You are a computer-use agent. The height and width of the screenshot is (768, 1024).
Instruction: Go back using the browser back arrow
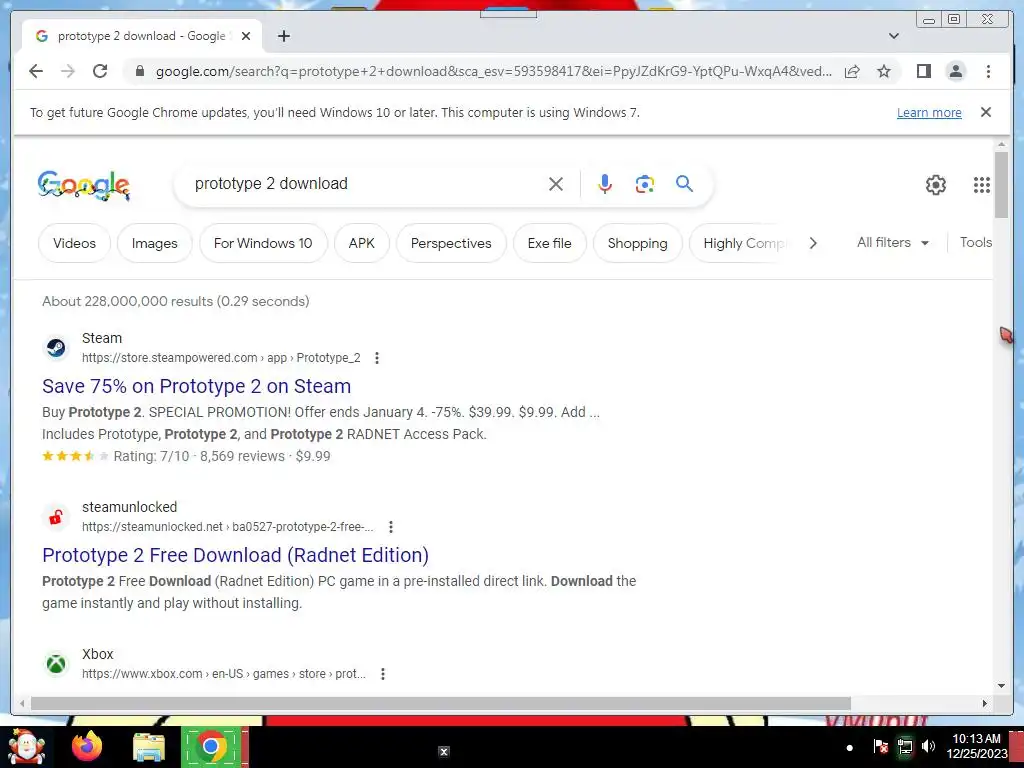36,71
